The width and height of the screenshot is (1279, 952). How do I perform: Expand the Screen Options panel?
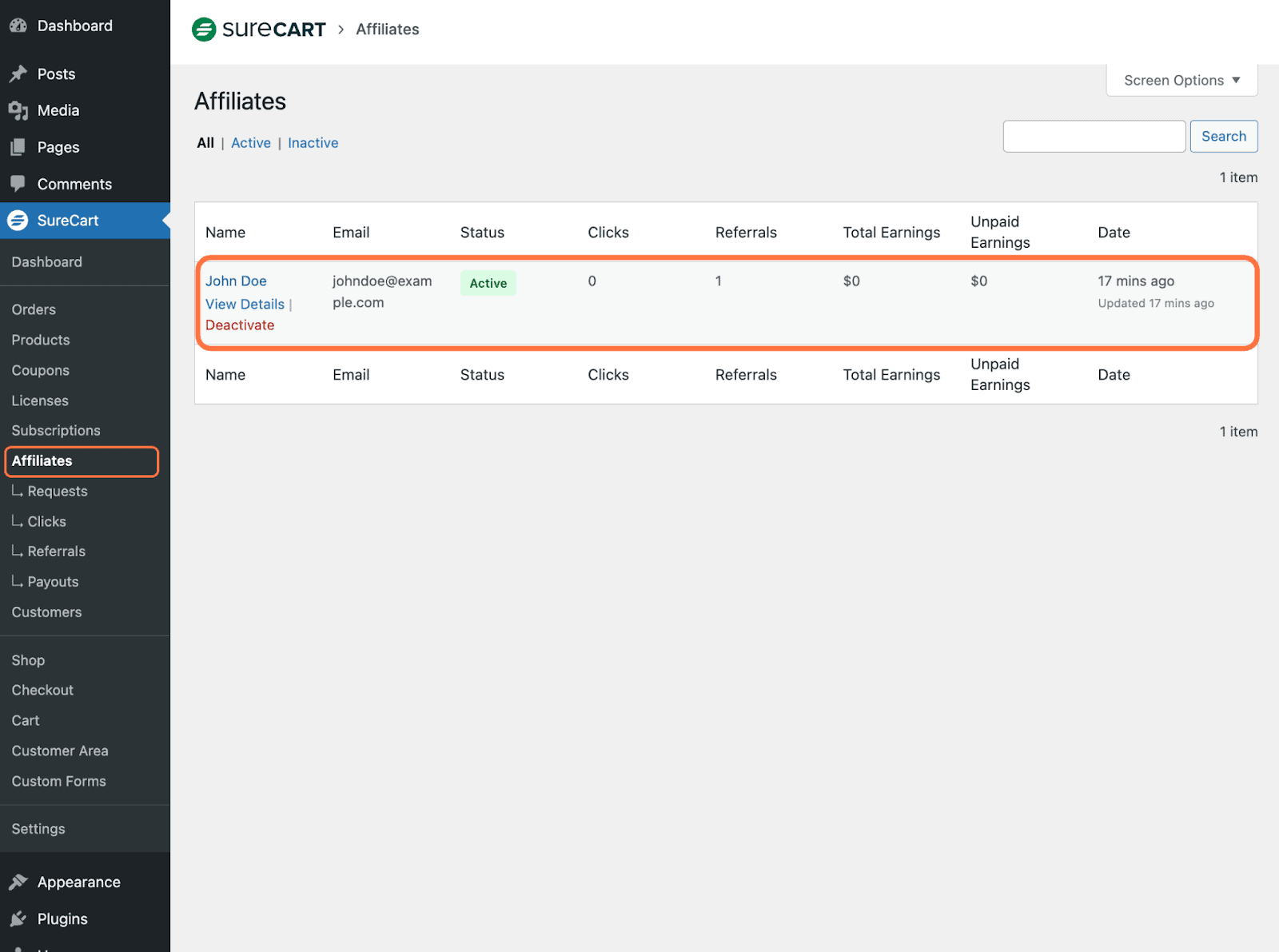tap(1181, 80)
